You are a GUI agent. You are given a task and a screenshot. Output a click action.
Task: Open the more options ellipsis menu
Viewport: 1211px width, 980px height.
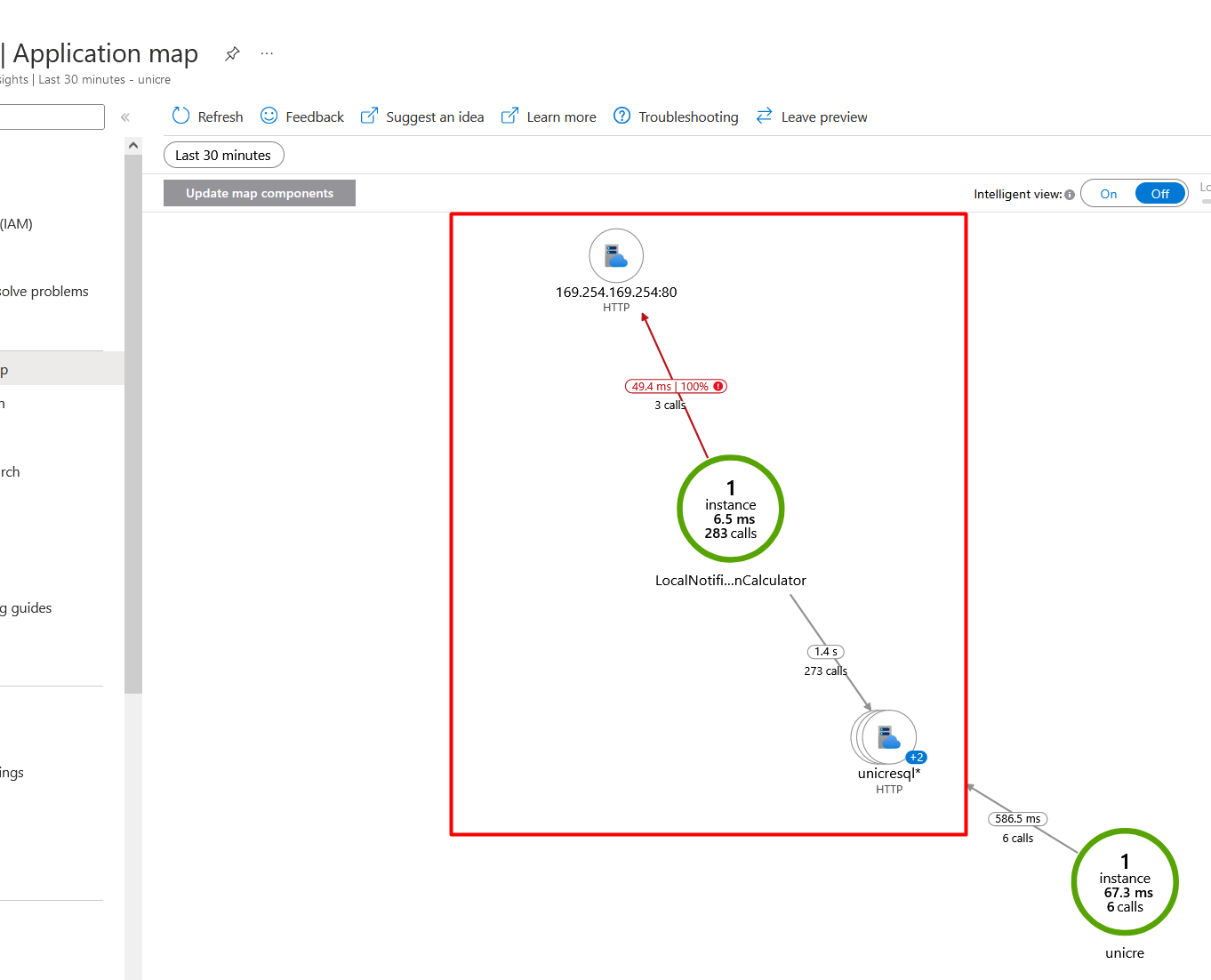click(x=267, y=53)
